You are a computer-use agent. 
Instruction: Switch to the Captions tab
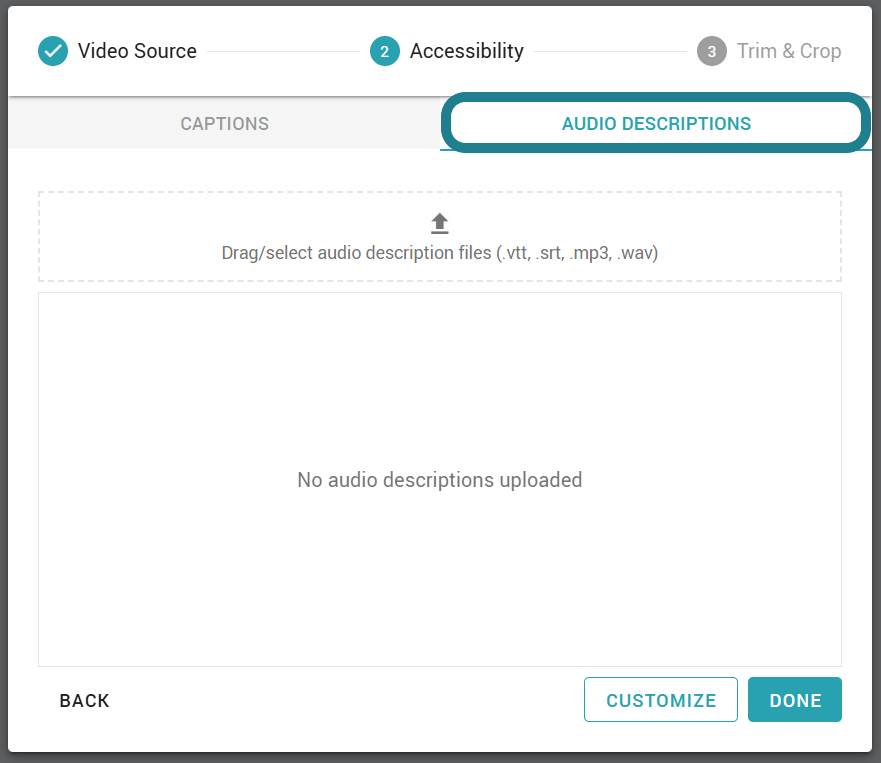pyautogui.click(x=224, y=124)
